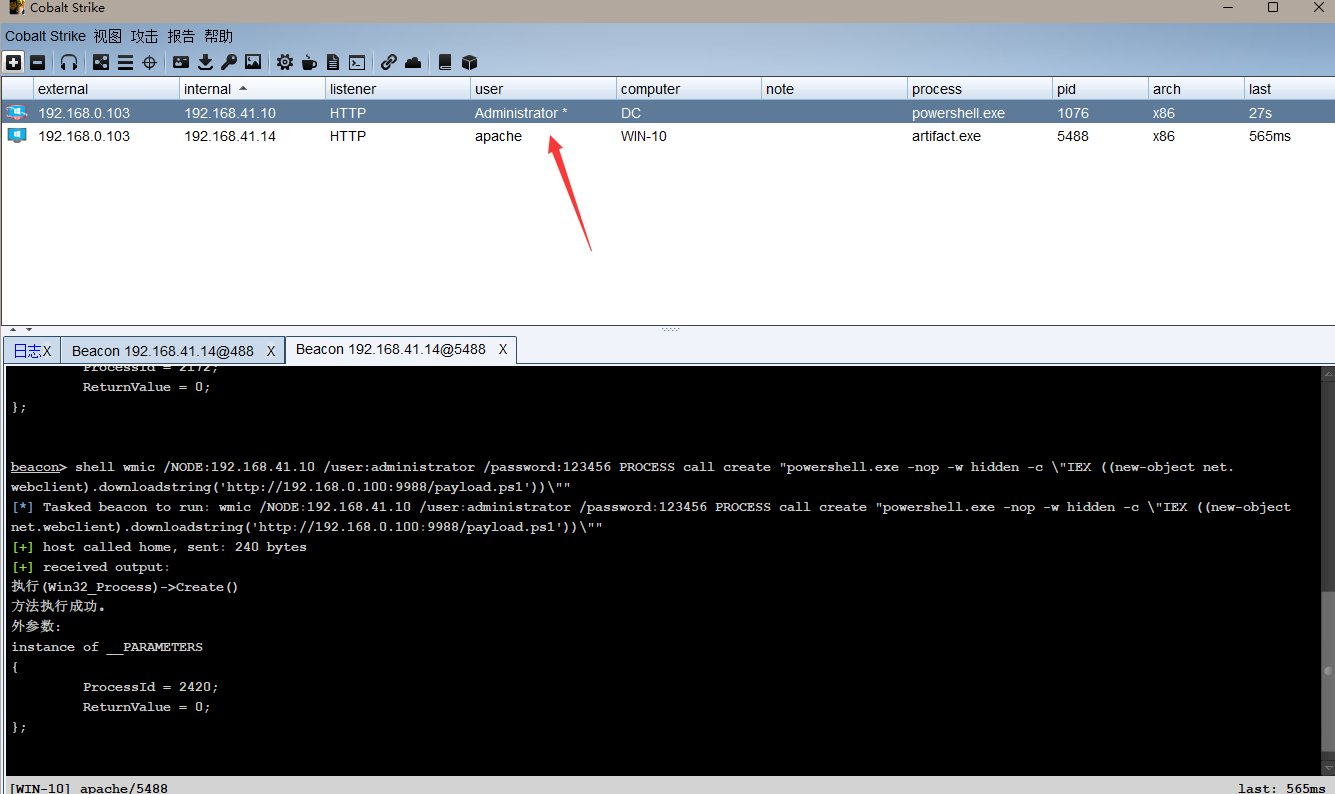Sort sessions by the internal column header

coord(252,89)
